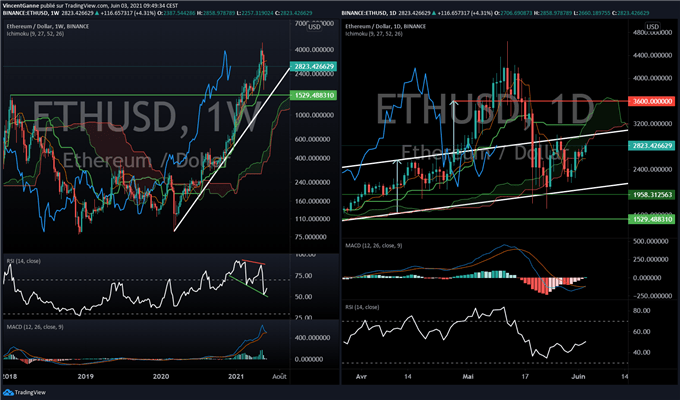Click the 4400.000000 value on daily price axis

(x=650, y=56)
